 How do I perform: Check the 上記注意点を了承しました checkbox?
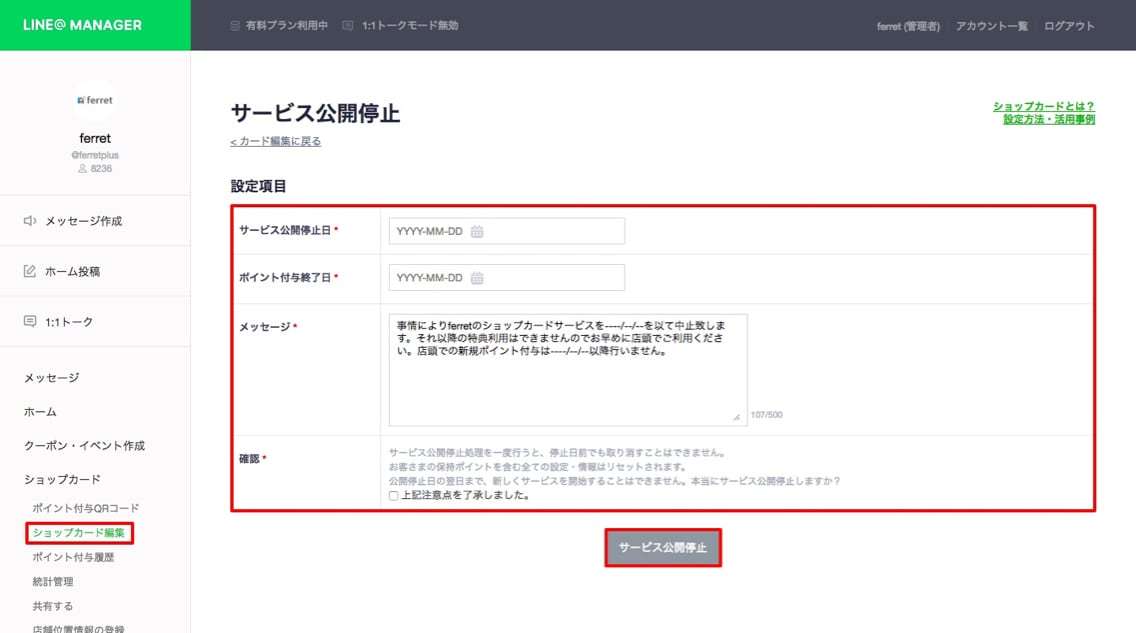coord(394,495)
